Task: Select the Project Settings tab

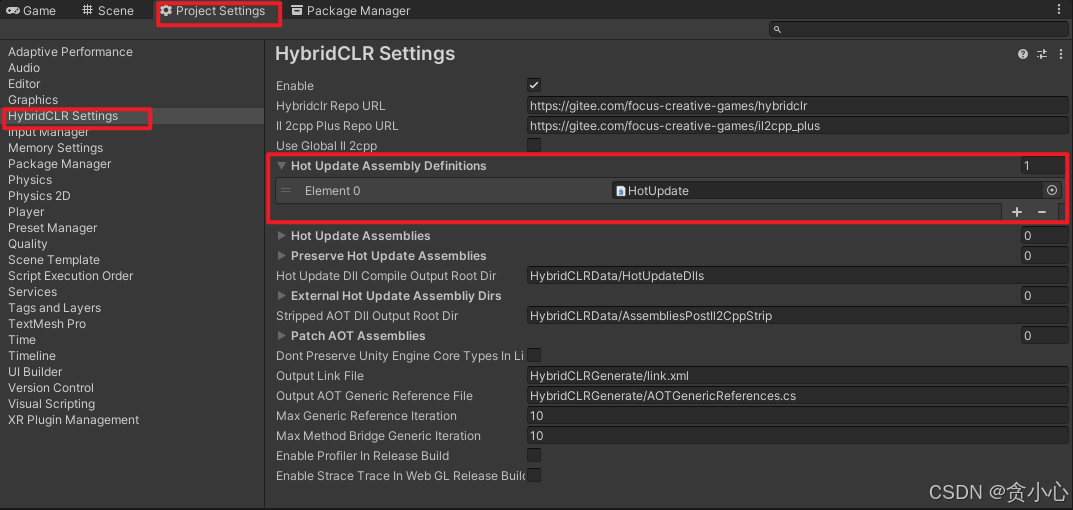Action: (212, 11)
